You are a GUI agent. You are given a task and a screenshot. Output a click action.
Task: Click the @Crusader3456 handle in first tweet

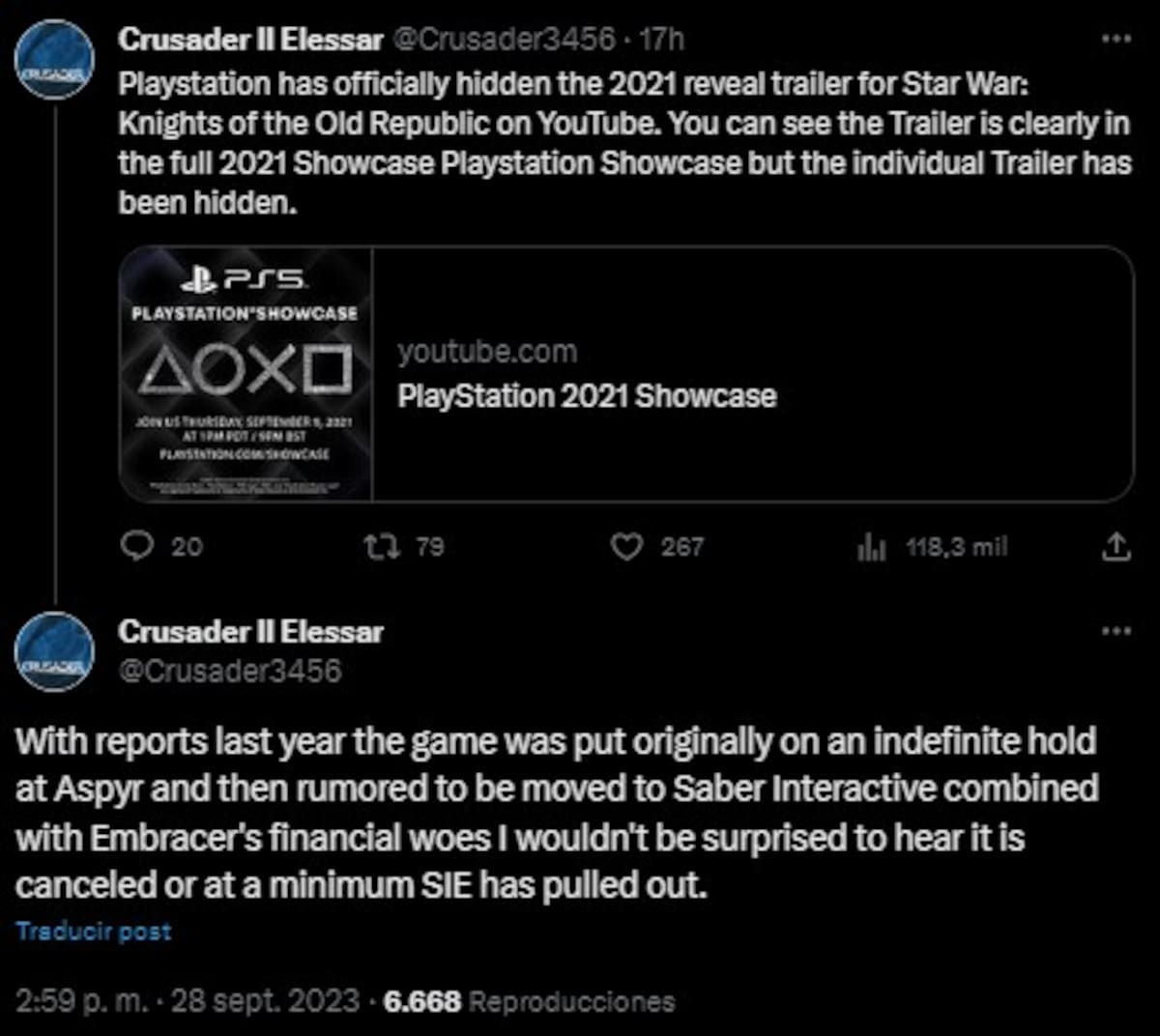503,39
